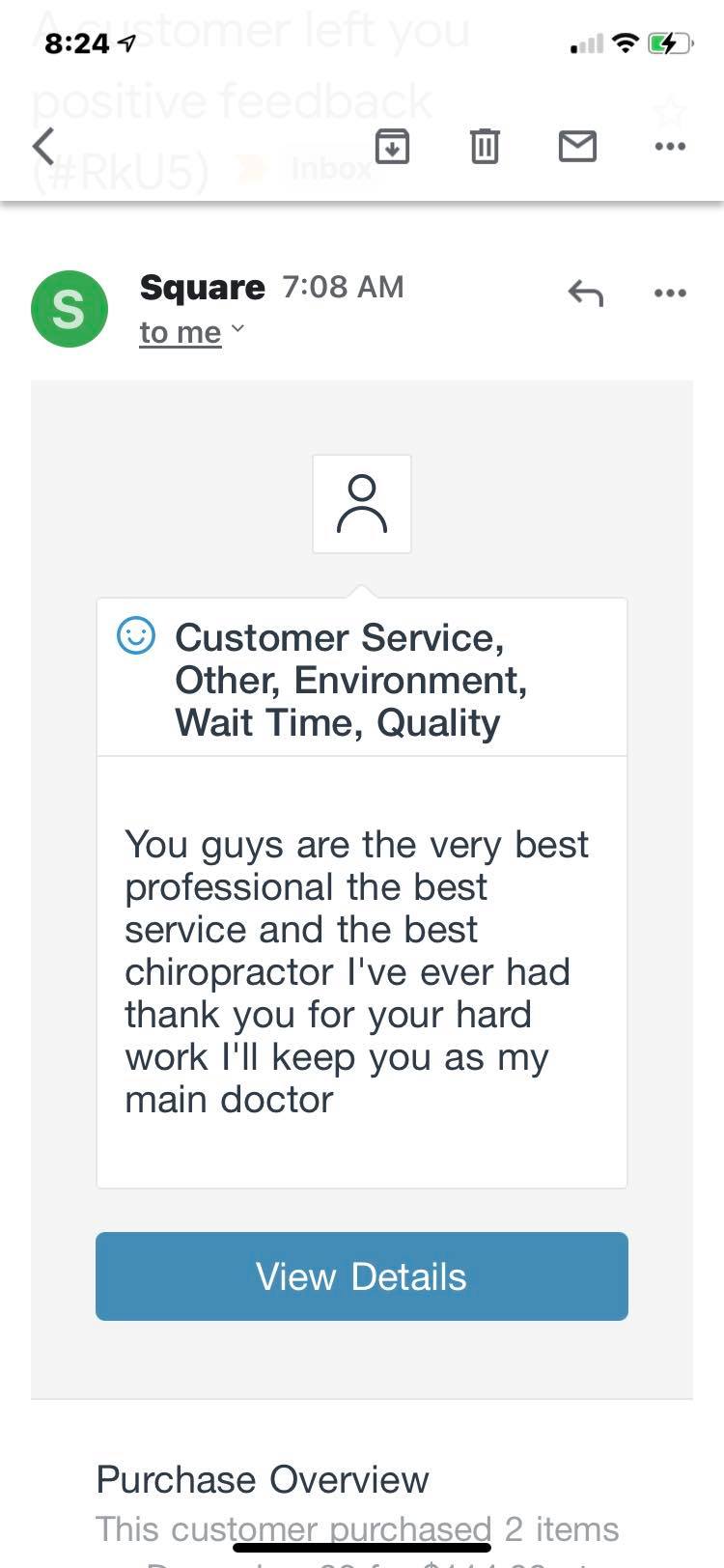Screen dimensions: 724x1568
Task: Tap the feedback categories heading
Action: 351,680
